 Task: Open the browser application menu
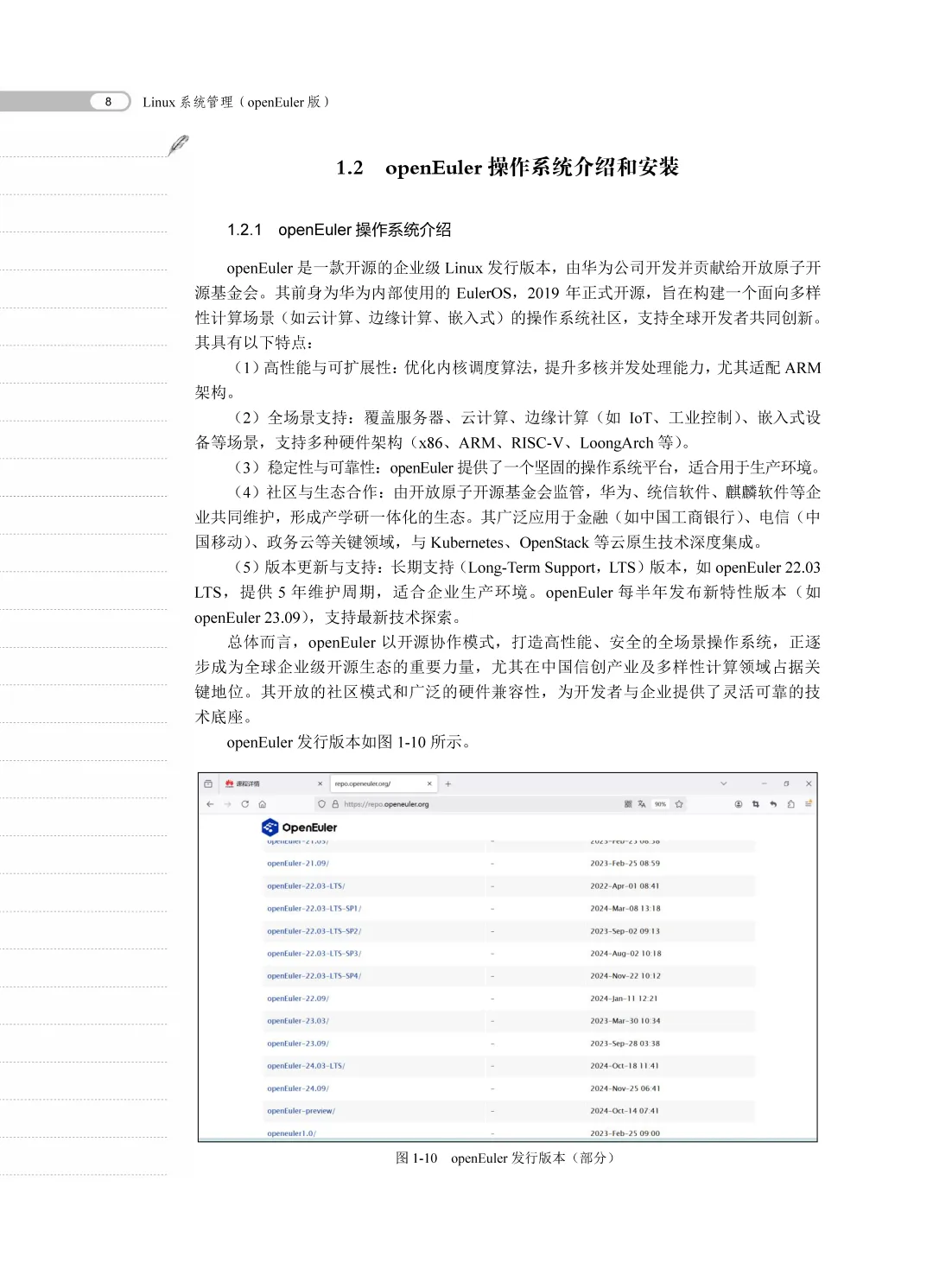(809, 804)
